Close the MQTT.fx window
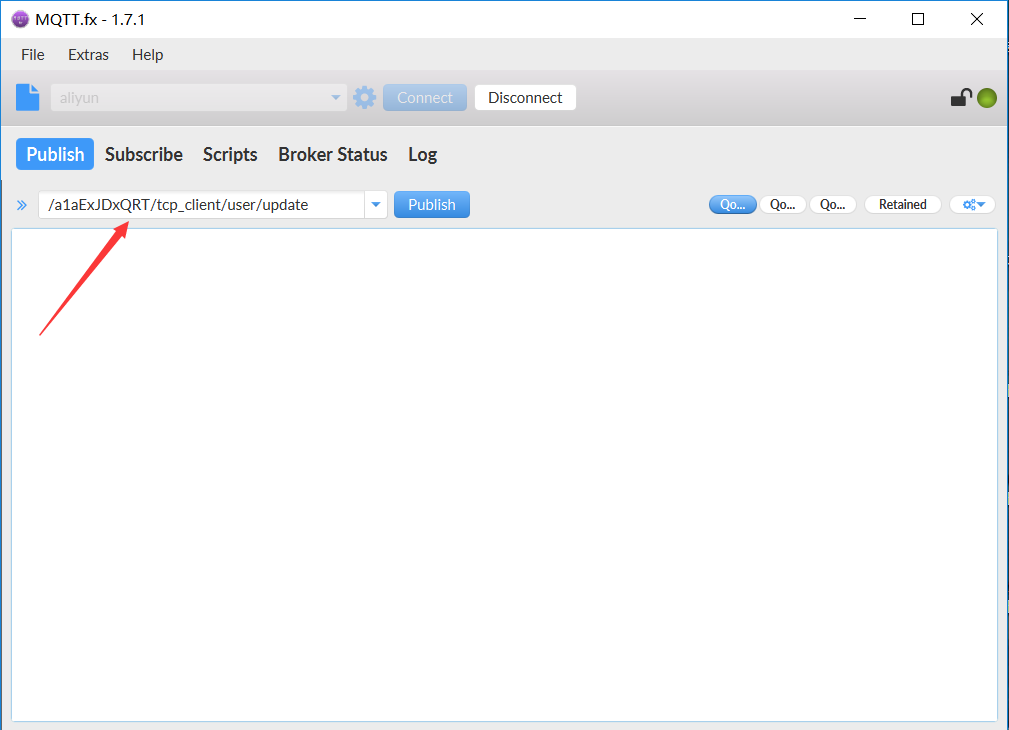Screen dimensions: 1009x730 pos(977,19)
